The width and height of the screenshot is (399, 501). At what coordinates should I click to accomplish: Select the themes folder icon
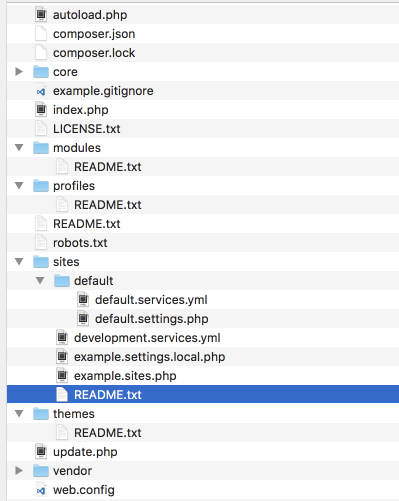[41, 414]
